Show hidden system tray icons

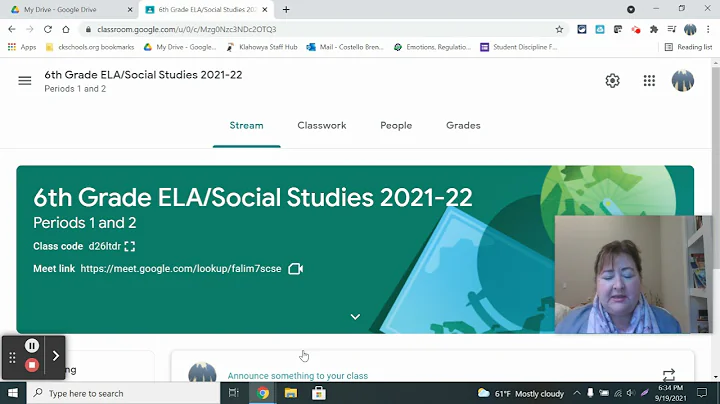(577, 393)
